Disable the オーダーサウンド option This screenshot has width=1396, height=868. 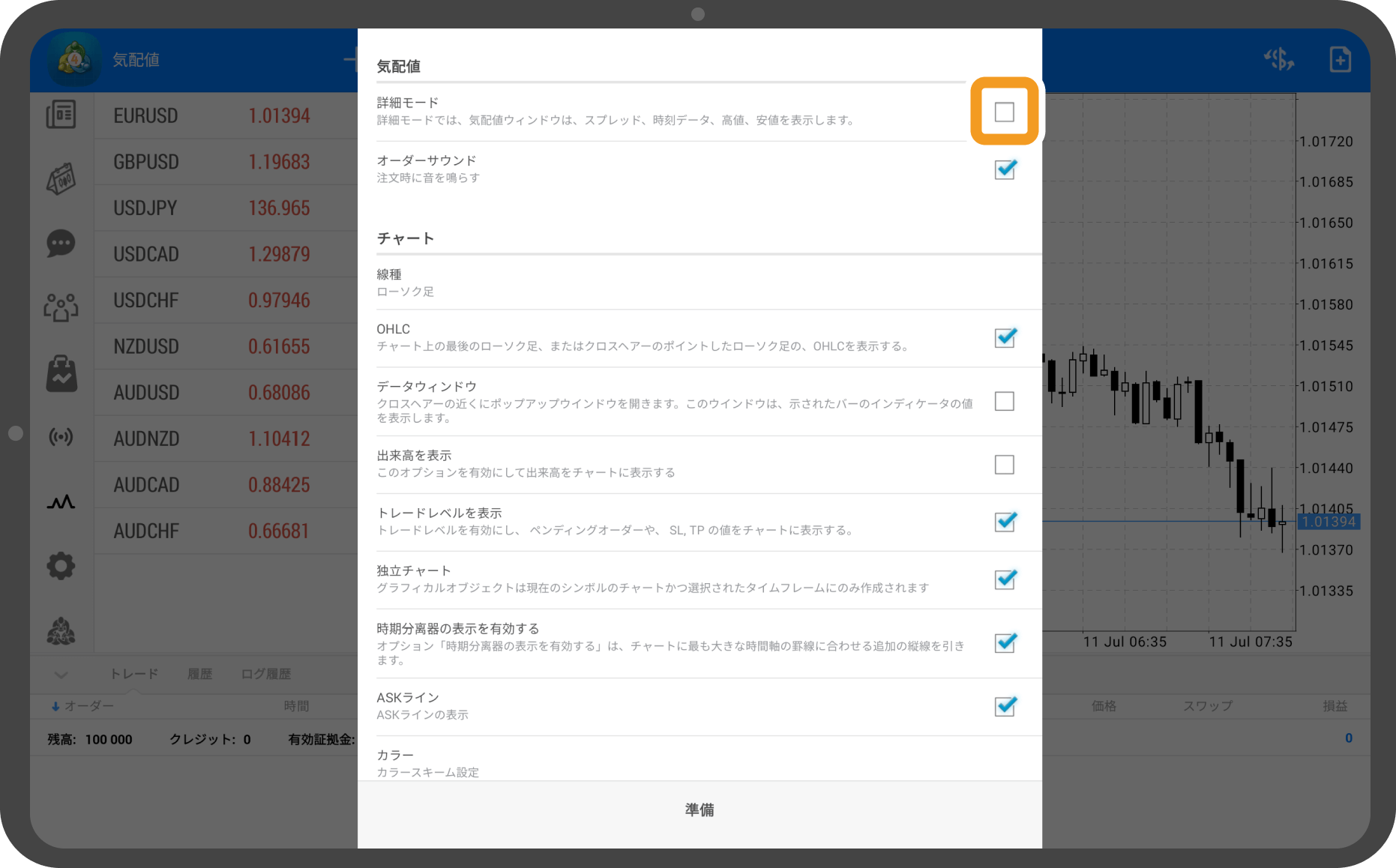1005,169
